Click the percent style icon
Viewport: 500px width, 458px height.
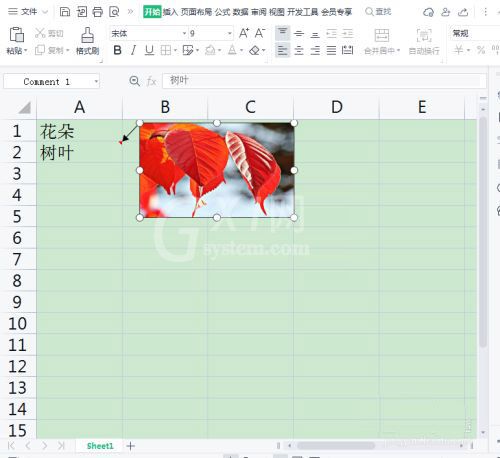[481, 50]
